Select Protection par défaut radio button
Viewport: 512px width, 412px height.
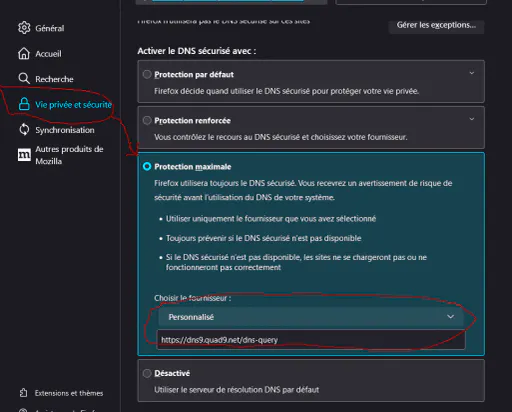point(147,74)
